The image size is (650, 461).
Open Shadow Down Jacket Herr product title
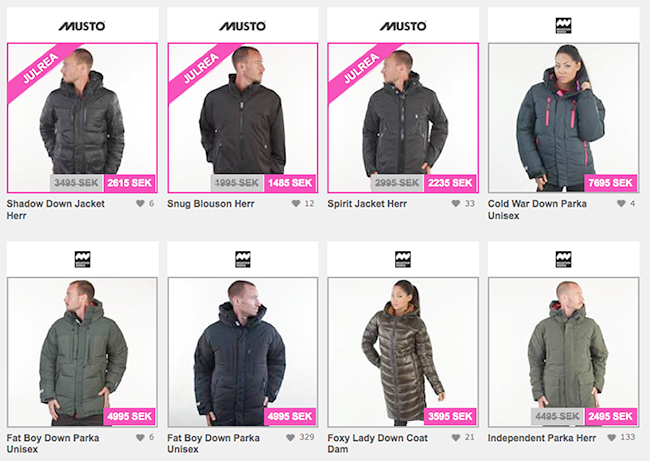coord(56,209)
